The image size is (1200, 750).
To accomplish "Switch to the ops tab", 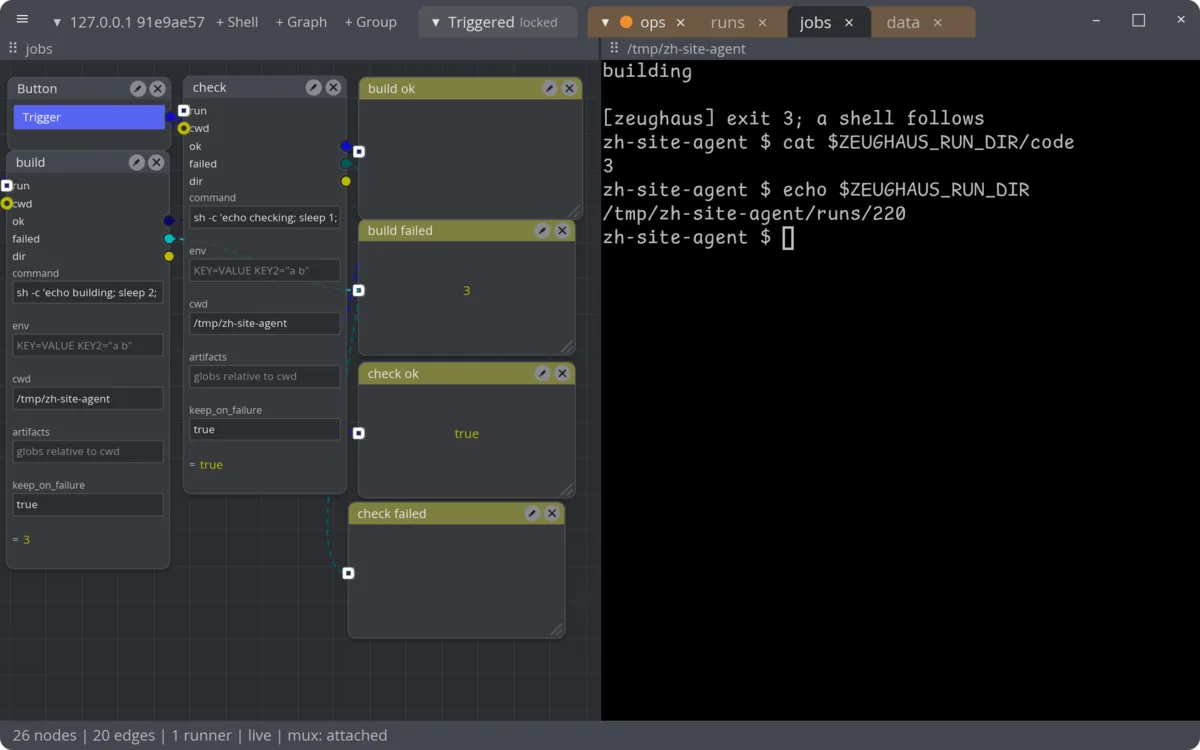I will pos(652,22).
